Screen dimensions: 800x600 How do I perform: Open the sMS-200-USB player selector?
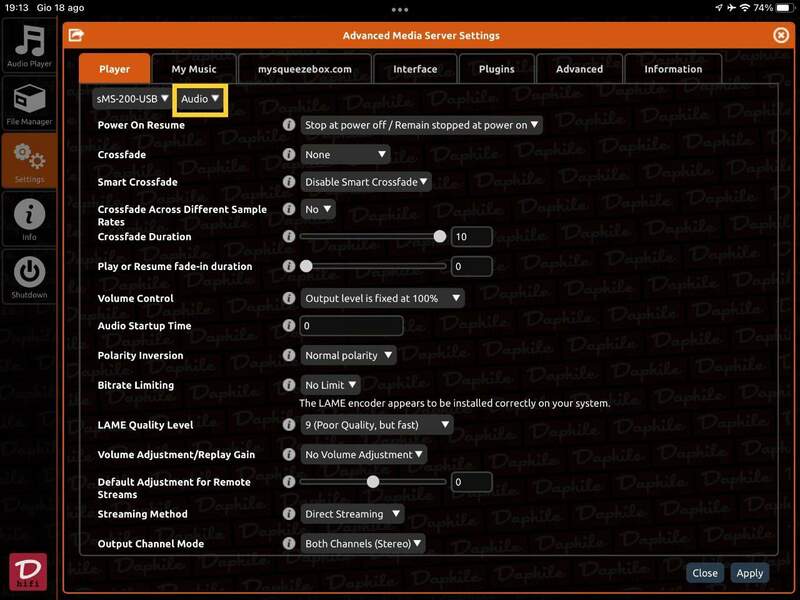[x=132, y=99]
